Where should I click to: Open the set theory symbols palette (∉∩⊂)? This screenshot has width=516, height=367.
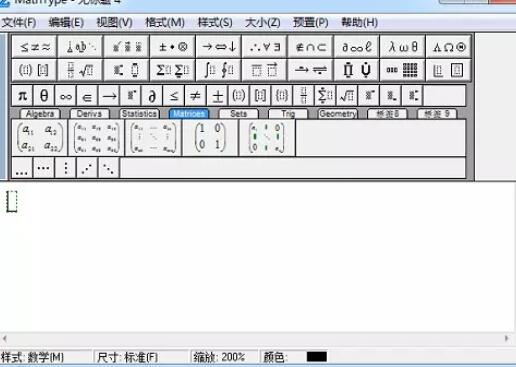[311, 47]
